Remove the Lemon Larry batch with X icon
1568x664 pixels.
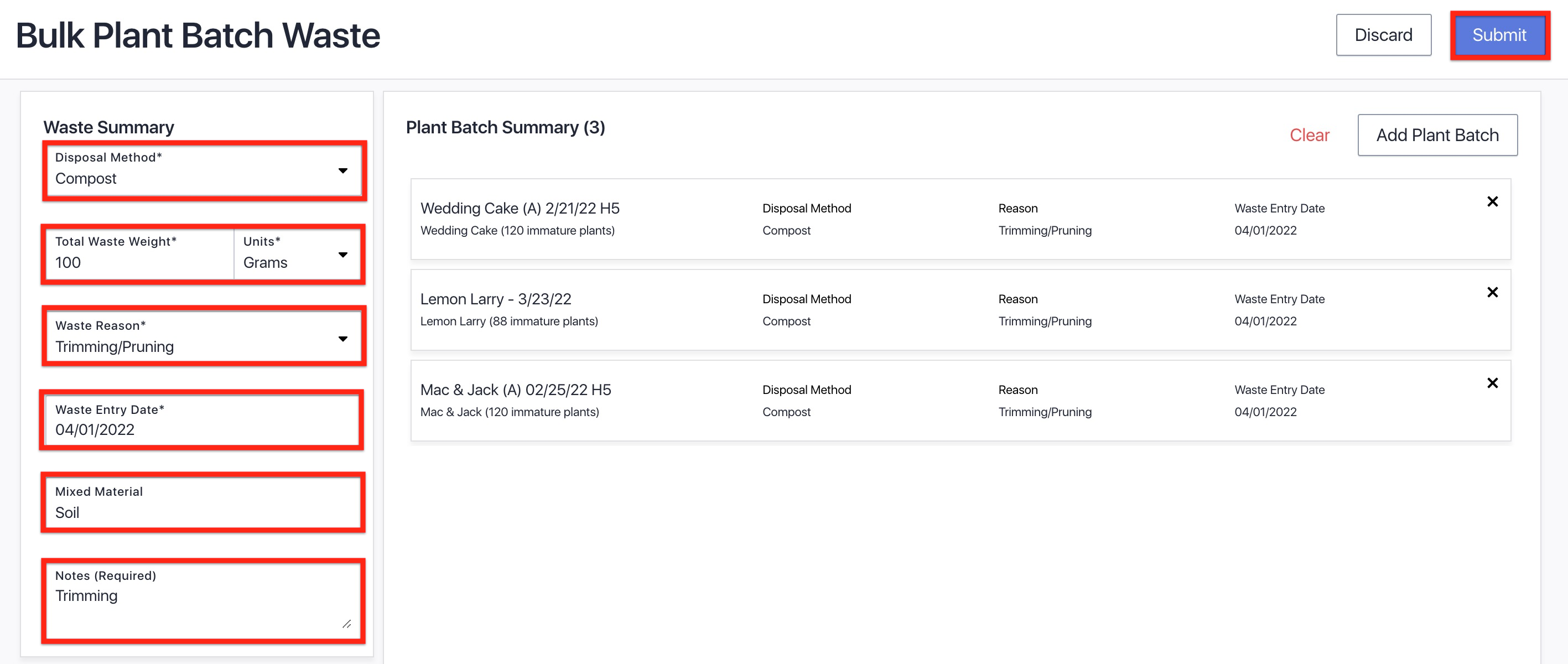(x=1492, y=292)
